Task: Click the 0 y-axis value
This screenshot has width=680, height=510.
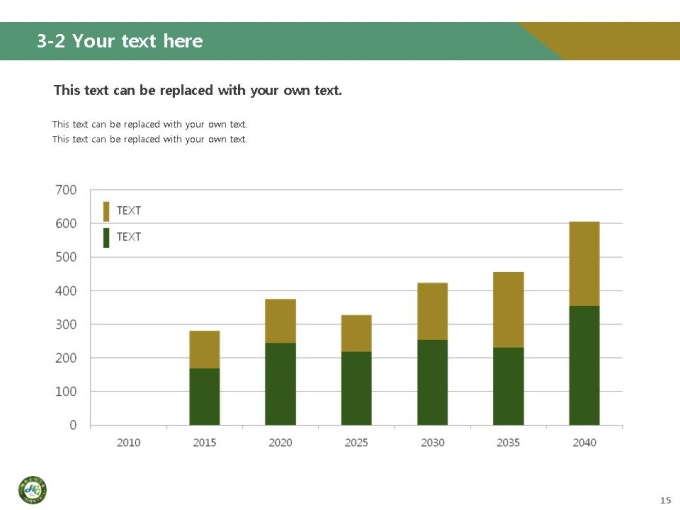Action: (73, 425)
